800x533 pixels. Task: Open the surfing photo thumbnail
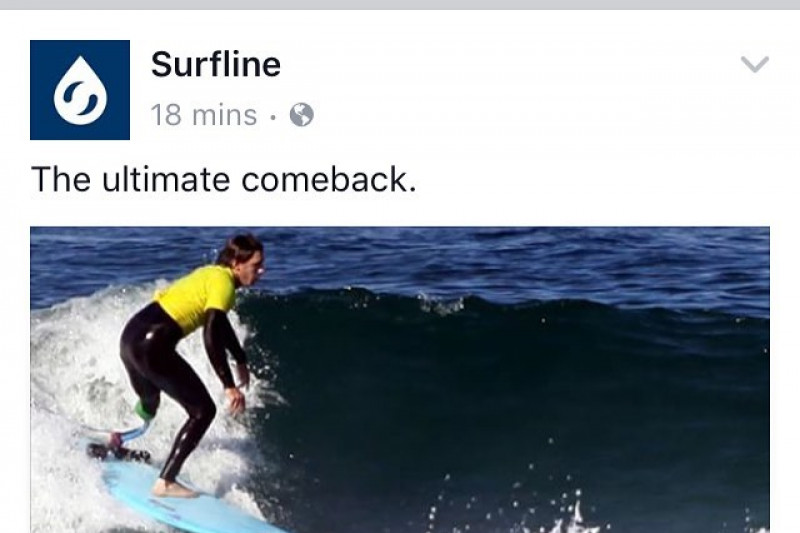pos(400,380)
